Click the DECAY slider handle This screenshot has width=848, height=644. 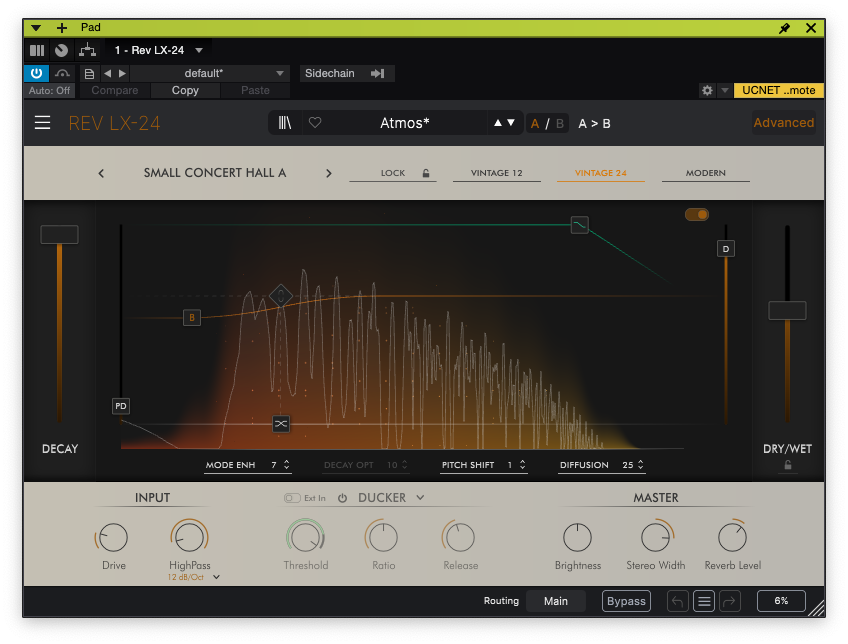(59, 235)
